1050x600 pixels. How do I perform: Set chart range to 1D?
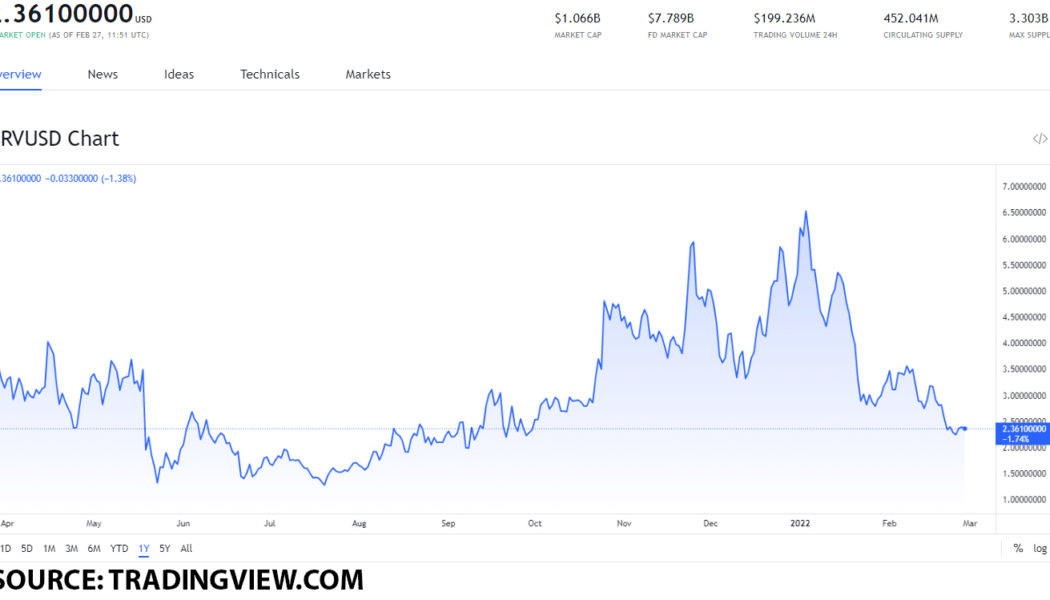(5, 548)
